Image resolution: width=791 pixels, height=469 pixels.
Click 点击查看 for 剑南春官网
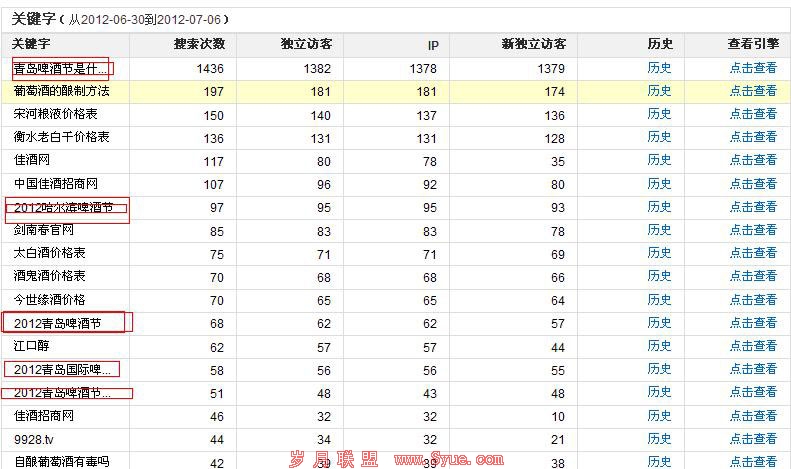tap(753, 230)
